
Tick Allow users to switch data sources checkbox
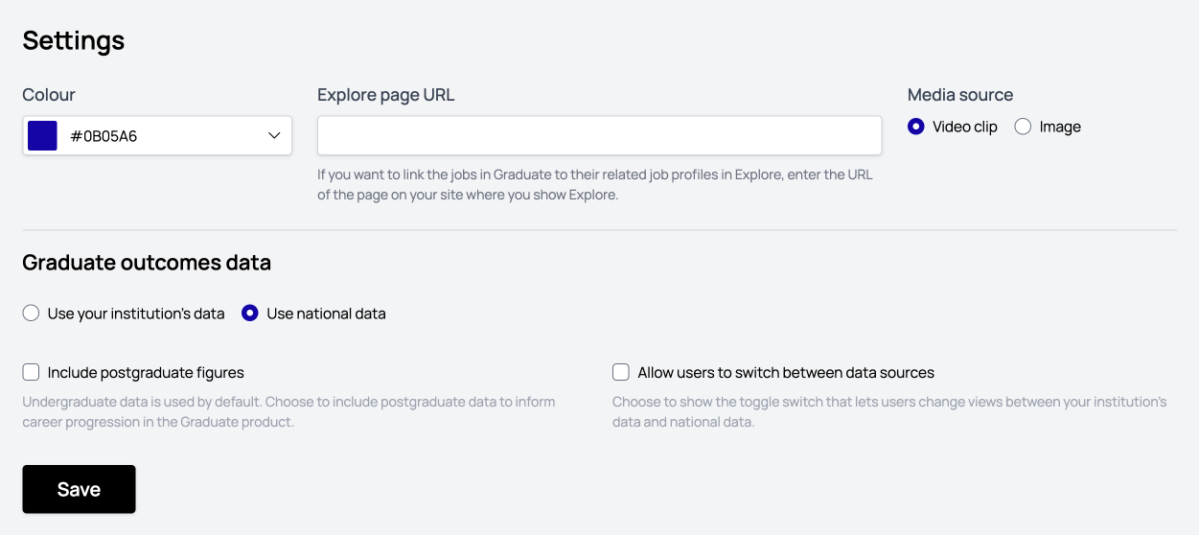pyautogui.click(x=621, y=373)
